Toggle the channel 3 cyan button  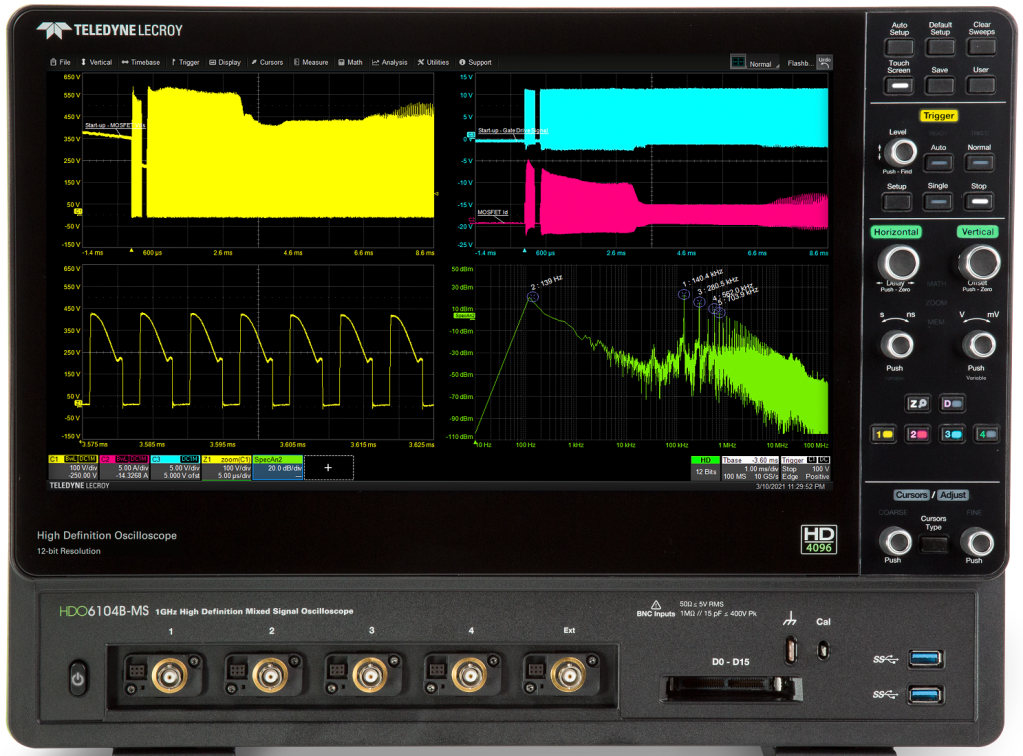953,434
